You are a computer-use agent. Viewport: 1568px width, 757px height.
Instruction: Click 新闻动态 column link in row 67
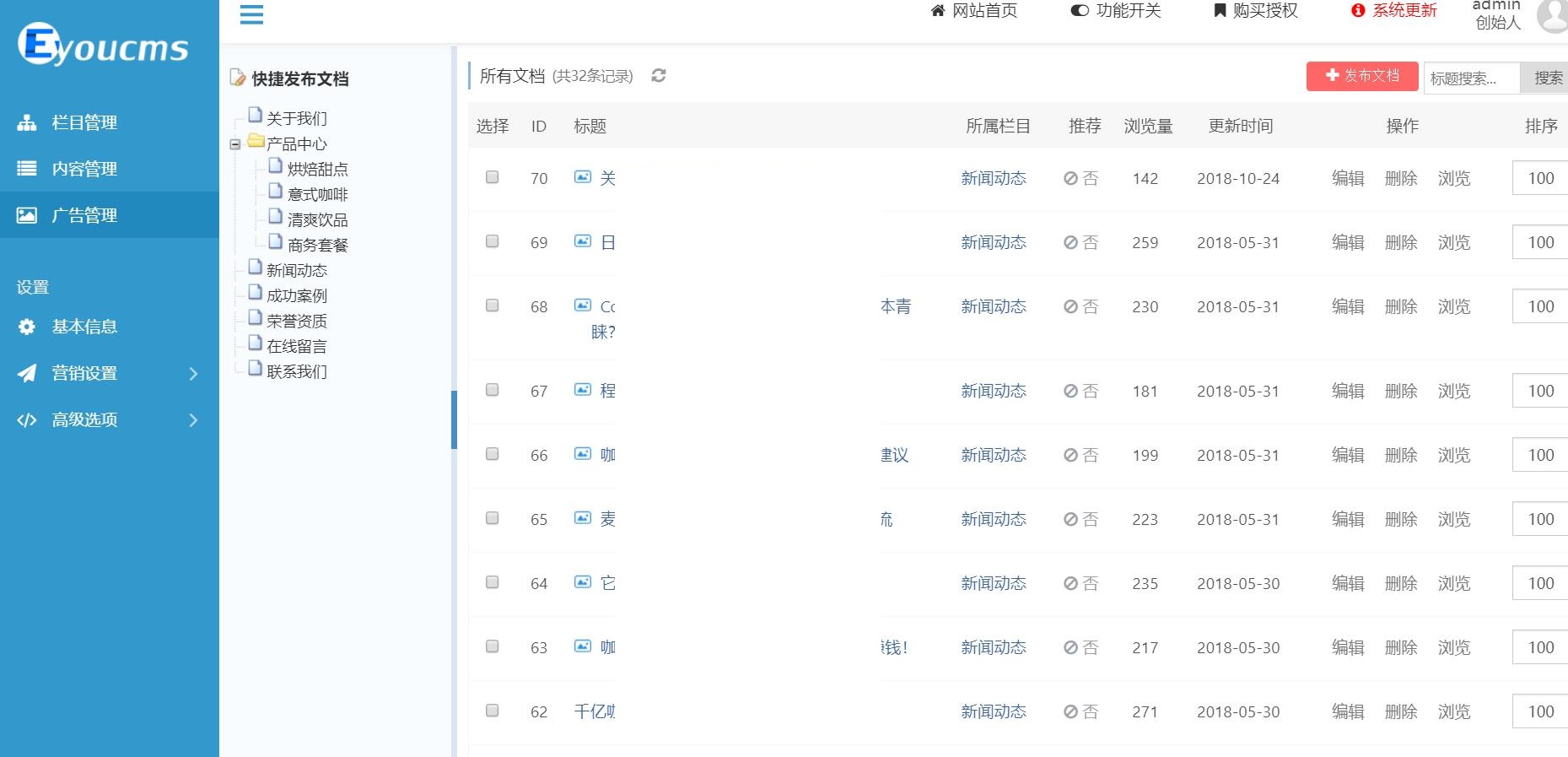(994, 391)
